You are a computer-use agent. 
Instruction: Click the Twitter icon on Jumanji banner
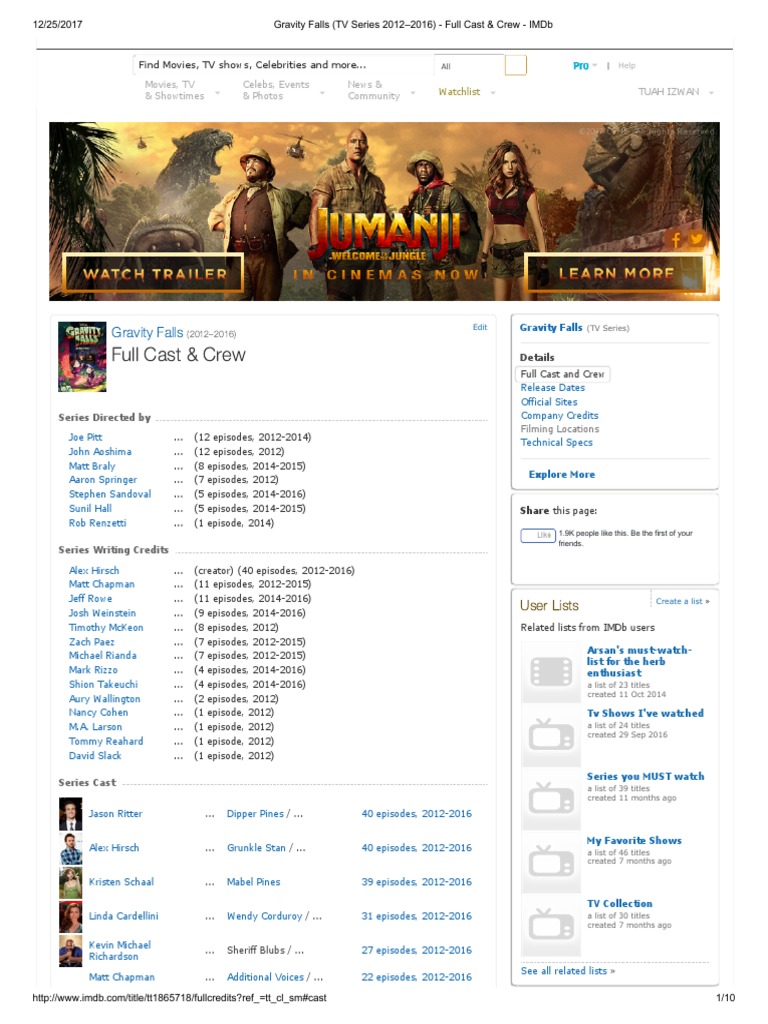coord(697,239)
